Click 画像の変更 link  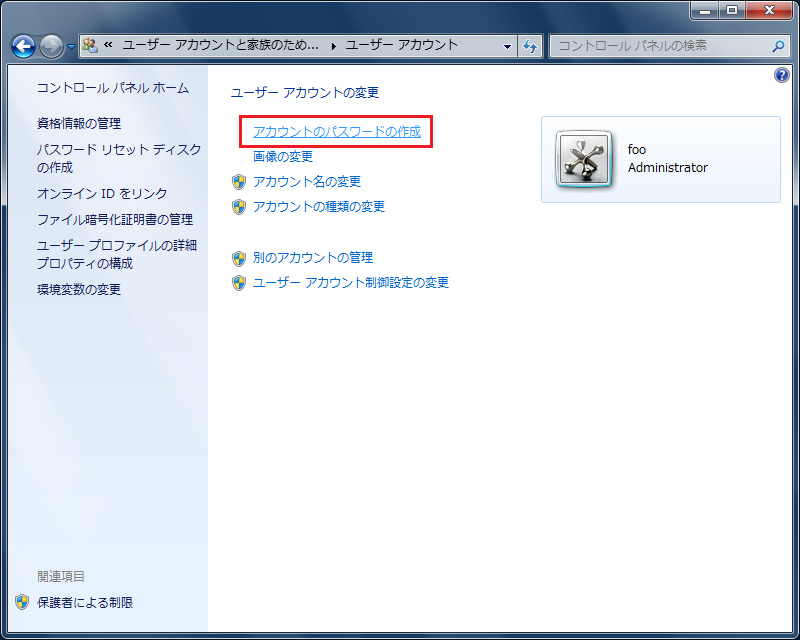point(283,156)
